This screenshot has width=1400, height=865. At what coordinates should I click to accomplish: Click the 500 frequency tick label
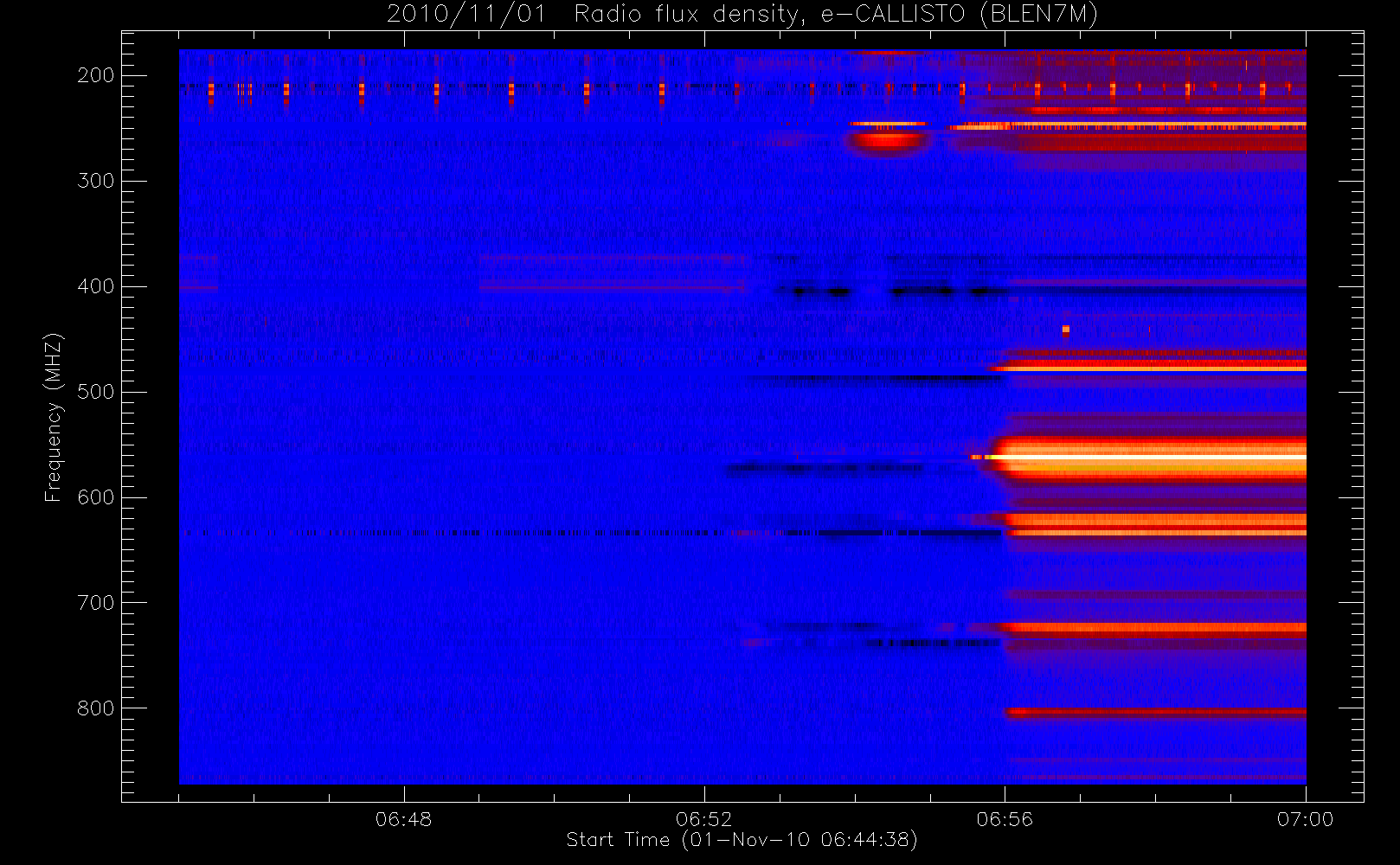(x=95, y=392)
